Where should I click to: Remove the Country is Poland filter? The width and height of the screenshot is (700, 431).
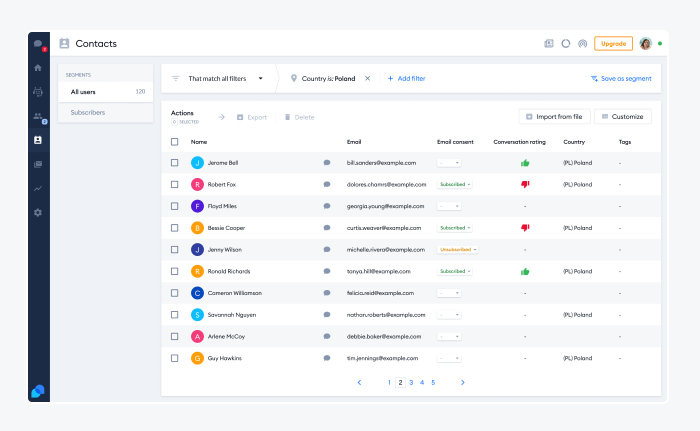[x=367, y=78]
